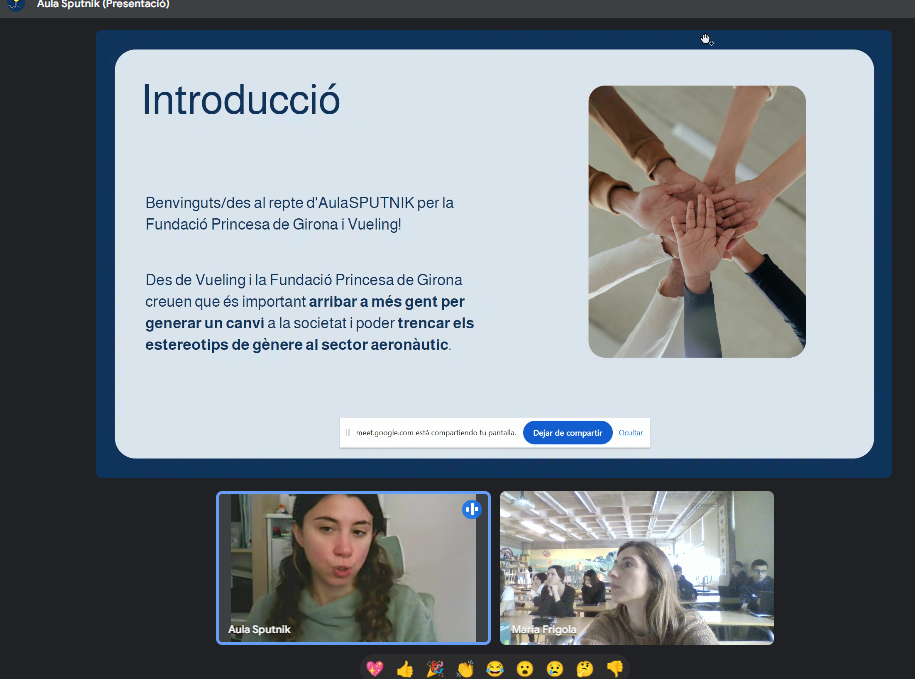Click the Aula Sputnik avatar icon in title bar

coord(15,4)
